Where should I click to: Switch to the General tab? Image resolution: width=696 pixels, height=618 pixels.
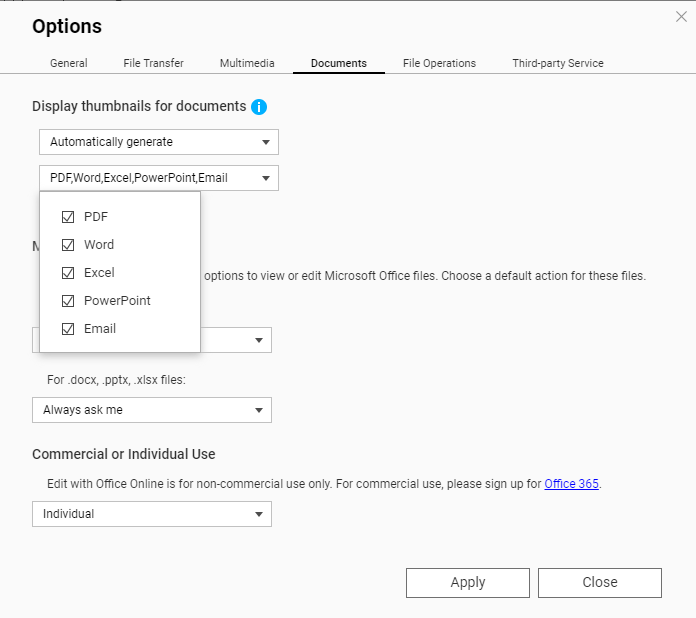pos(69,63)
